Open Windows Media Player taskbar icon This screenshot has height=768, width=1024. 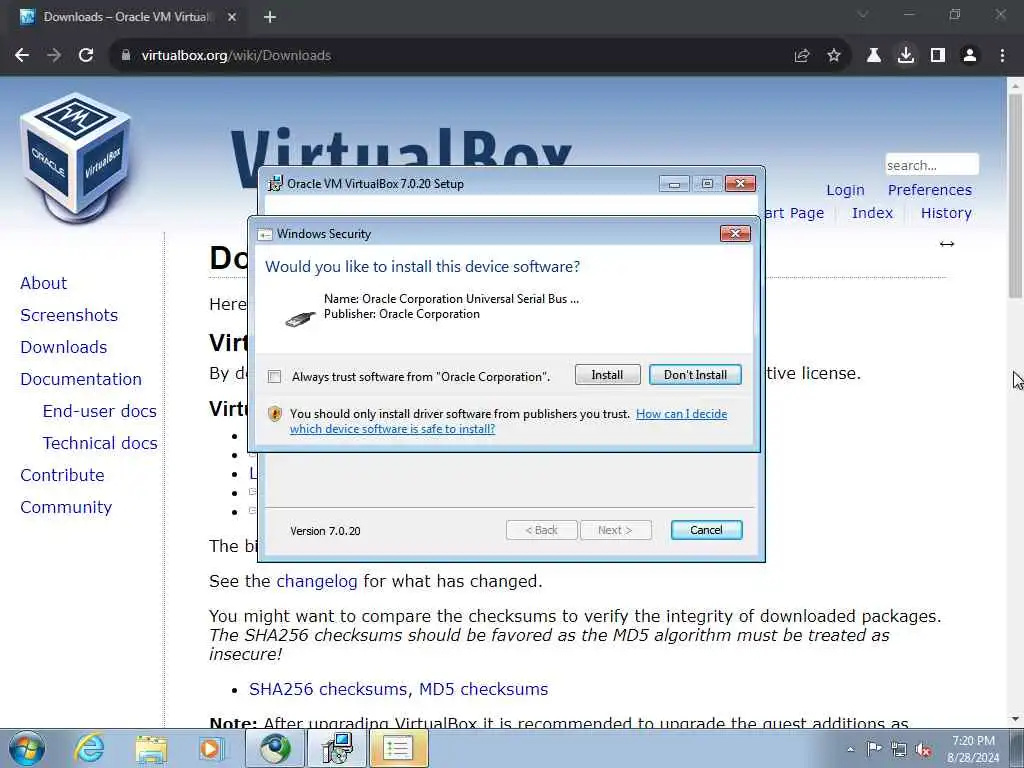pyautogui.click(x=212, y=748)
